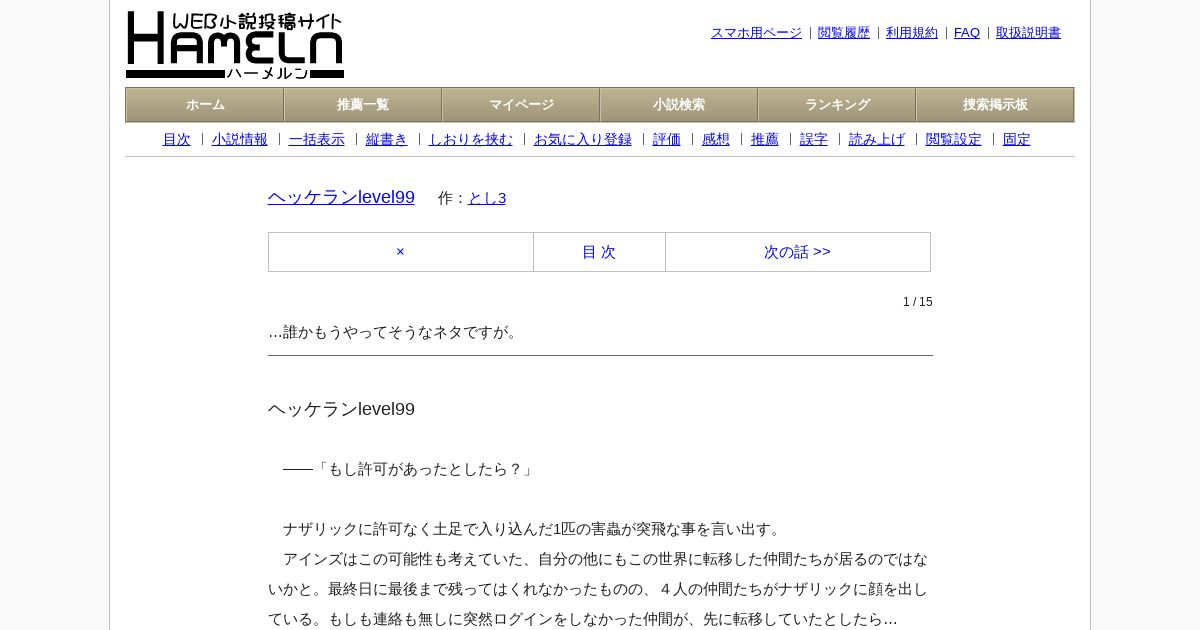Click お気に入り登録

pyautogui.click(x=583, y=140)
